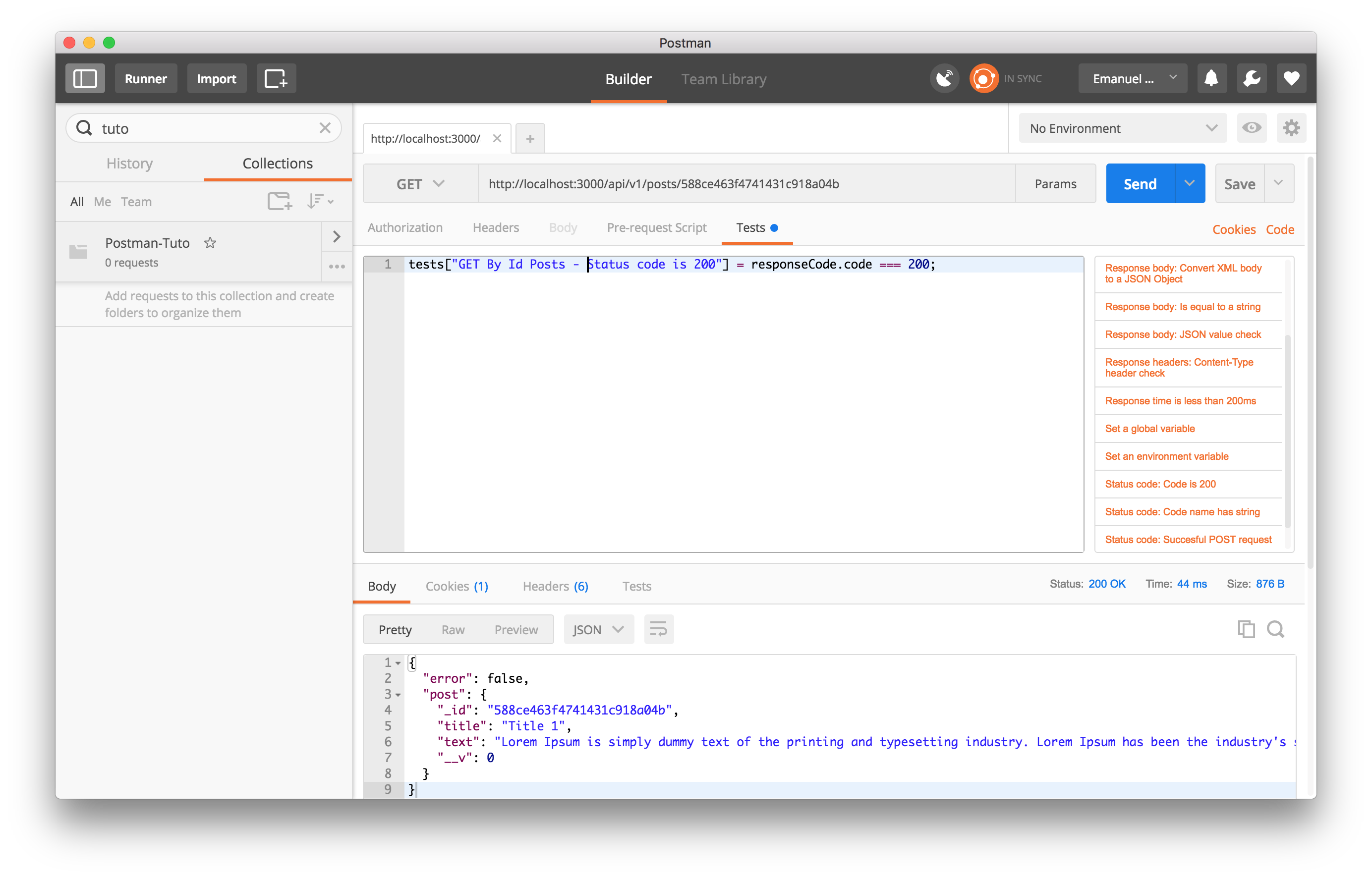The width and height of the screenshot is (1372, 878).
Task: Save the request
Action: [x=1240, y=184]
